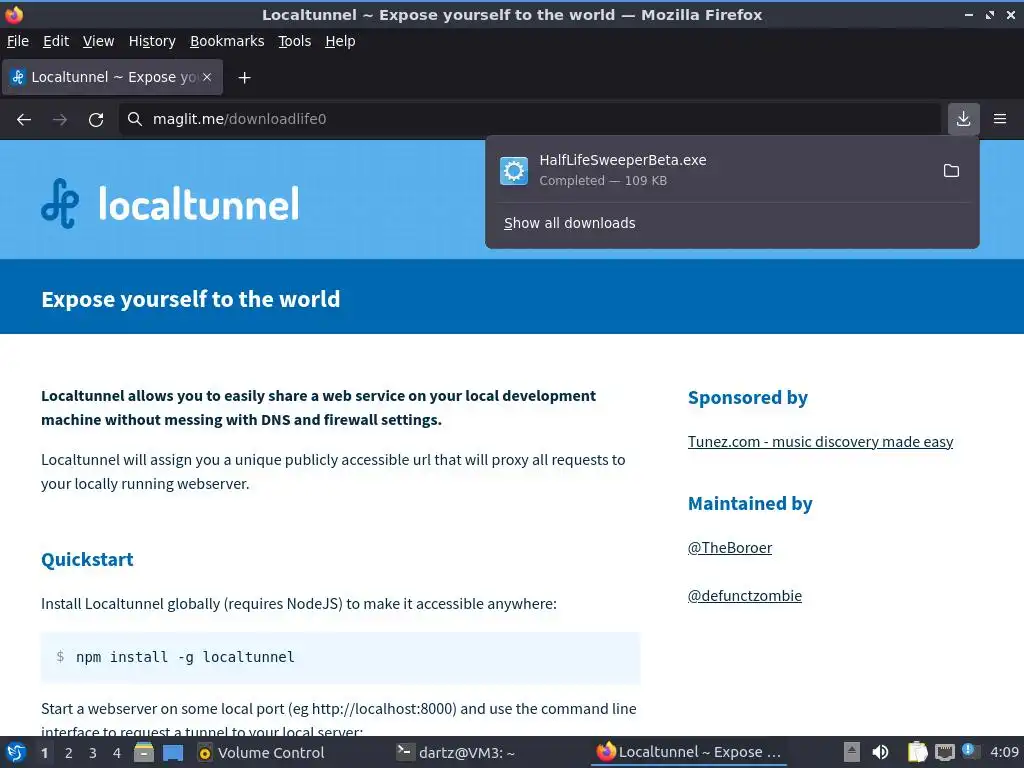Click the removable media eject tray icon
The image size is (1024, 768).
coord(852,752)
